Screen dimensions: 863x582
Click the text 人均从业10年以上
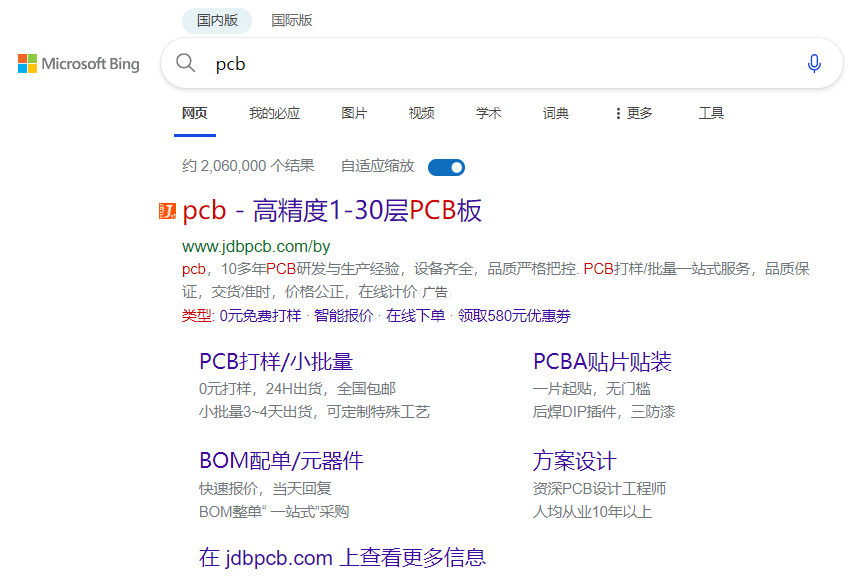pos(592,512)
